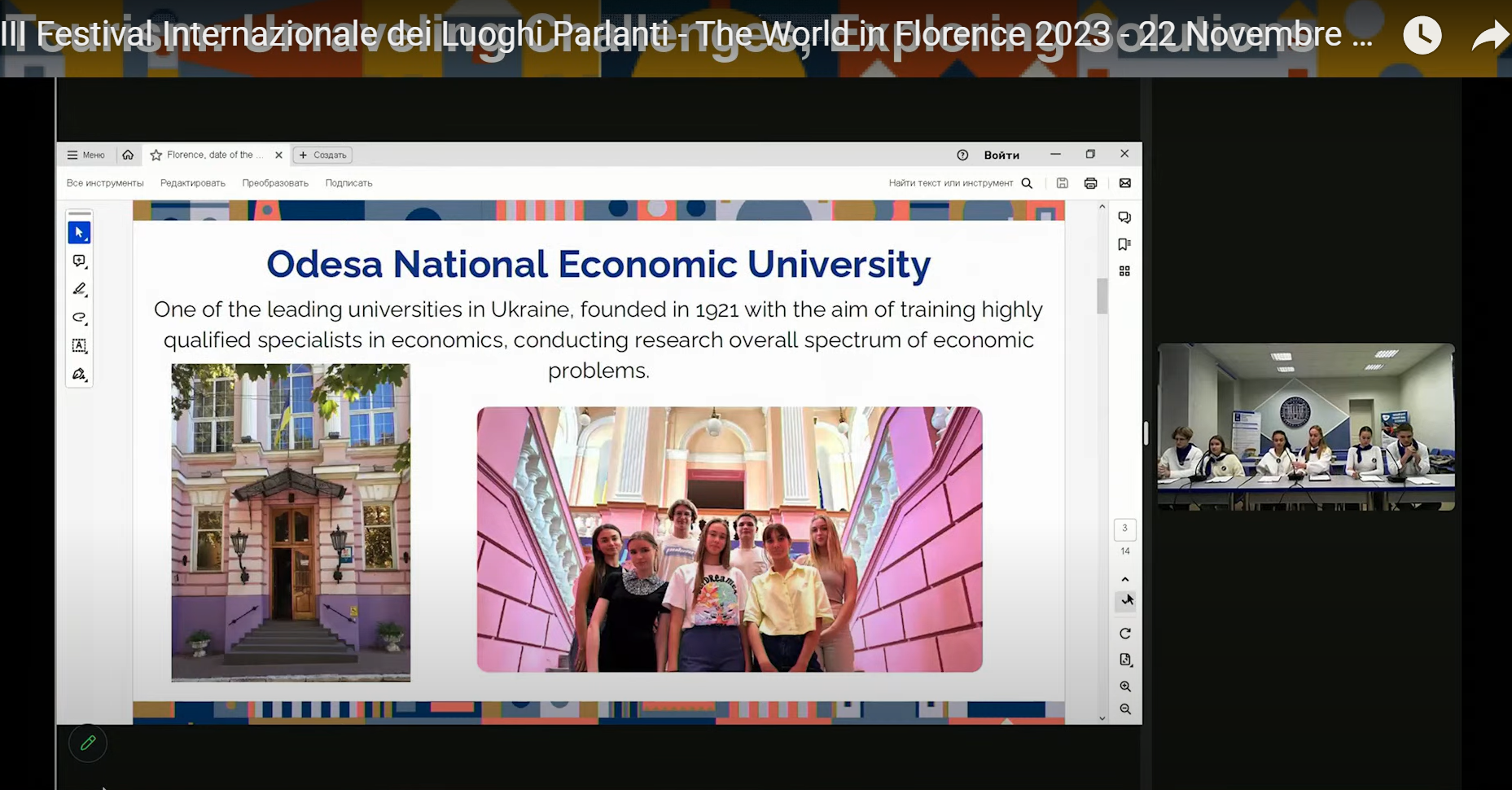Viewport: 1512px width, 790px height.
Task: Click the add comment tool
Action: click(79, 261)
